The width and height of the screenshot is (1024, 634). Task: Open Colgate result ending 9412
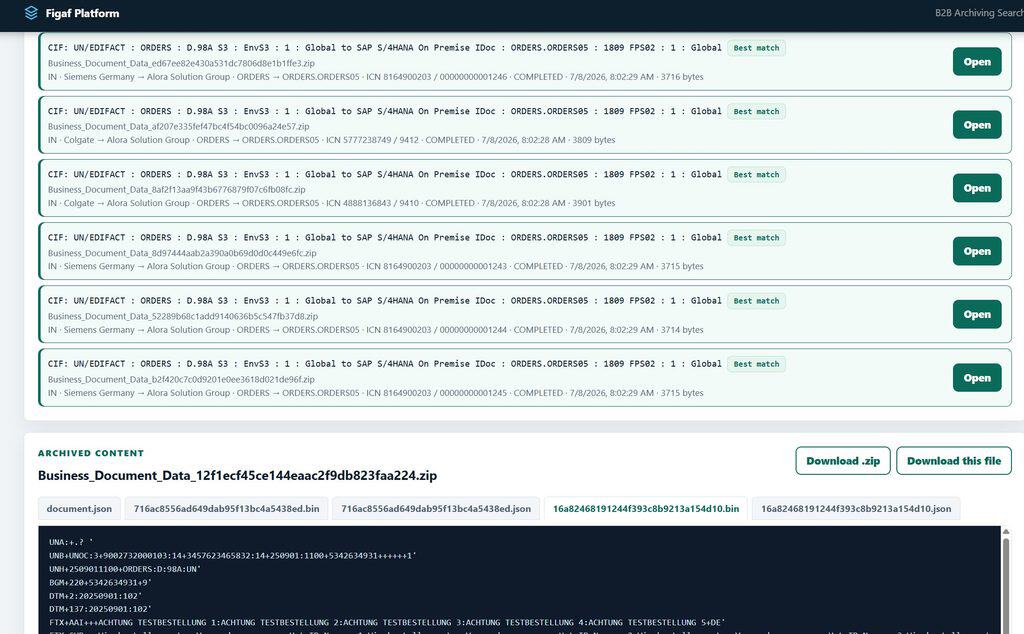point(976,125)
